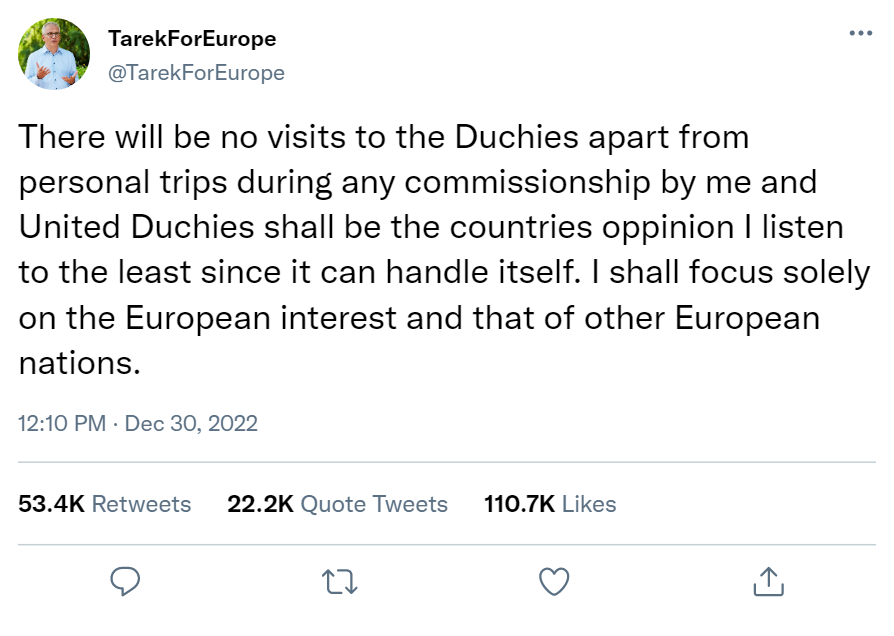
Task: Share the tweet via the upload arrow icon
Action: [768, 581]
